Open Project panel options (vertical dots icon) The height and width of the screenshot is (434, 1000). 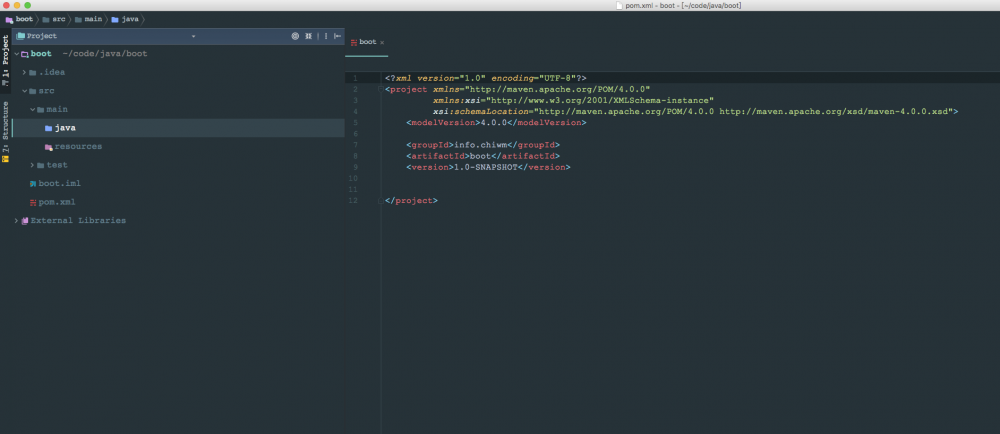coord(325,36)
